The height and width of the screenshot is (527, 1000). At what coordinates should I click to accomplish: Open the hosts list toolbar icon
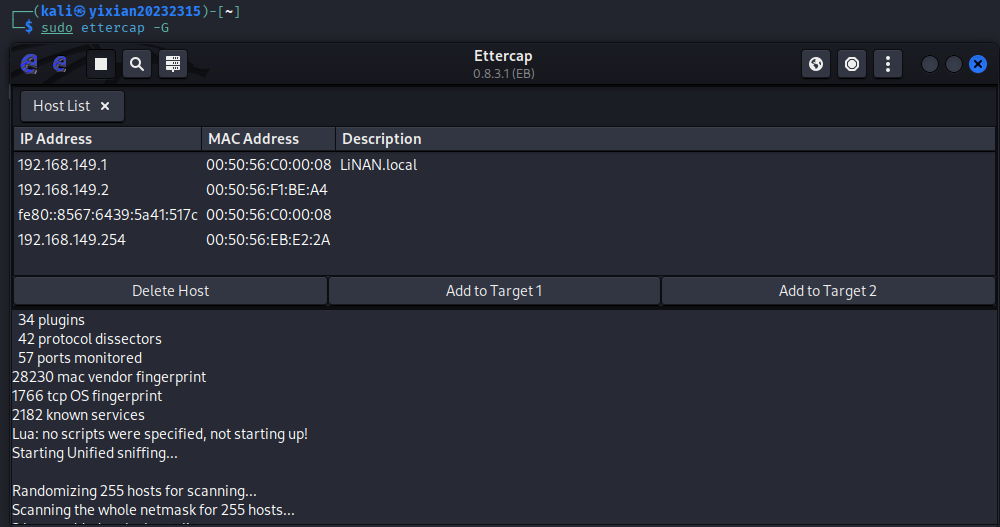click(173, 64)
